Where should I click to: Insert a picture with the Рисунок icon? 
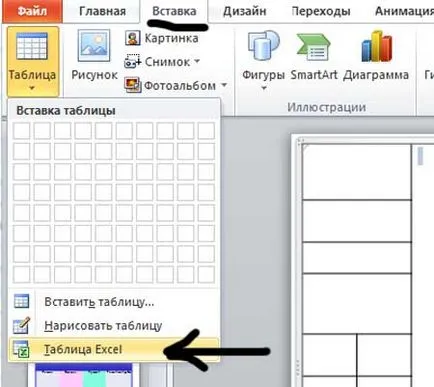[94, 45]
